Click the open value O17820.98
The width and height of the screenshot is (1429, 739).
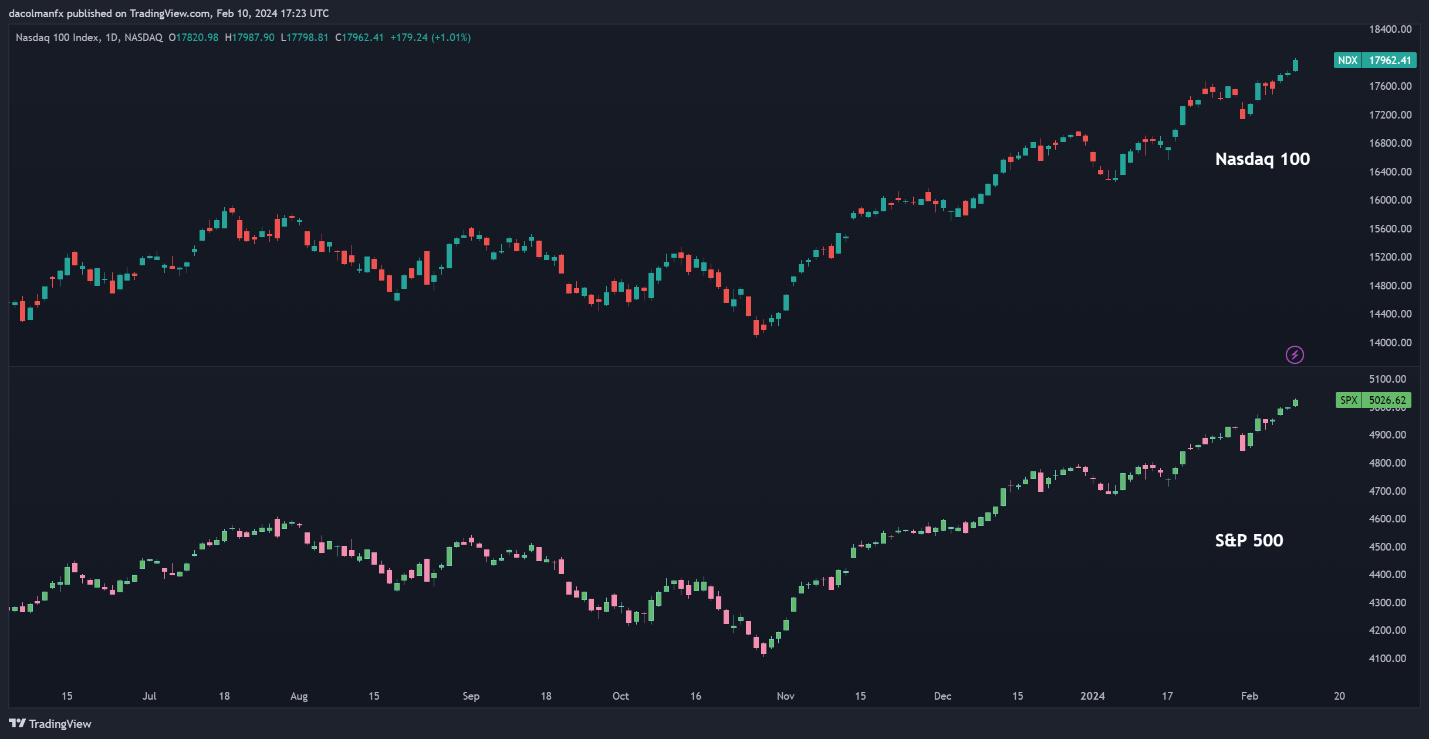pyautogui.click(x=195, y=38)
